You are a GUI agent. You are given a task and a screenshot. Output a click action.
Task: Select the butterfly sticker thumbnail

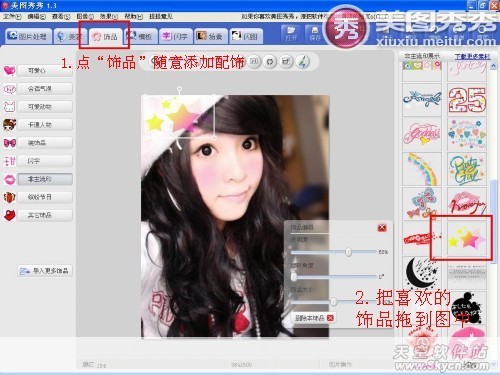[422, 203]
